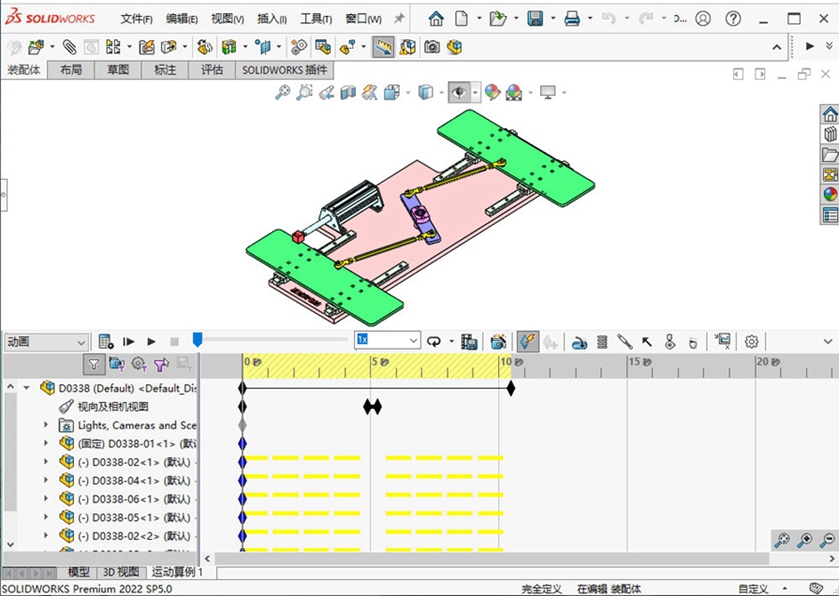Toggle the tree filter funnel icon
The height and width of the screenshot is (596, 839).
pos(93,364)
